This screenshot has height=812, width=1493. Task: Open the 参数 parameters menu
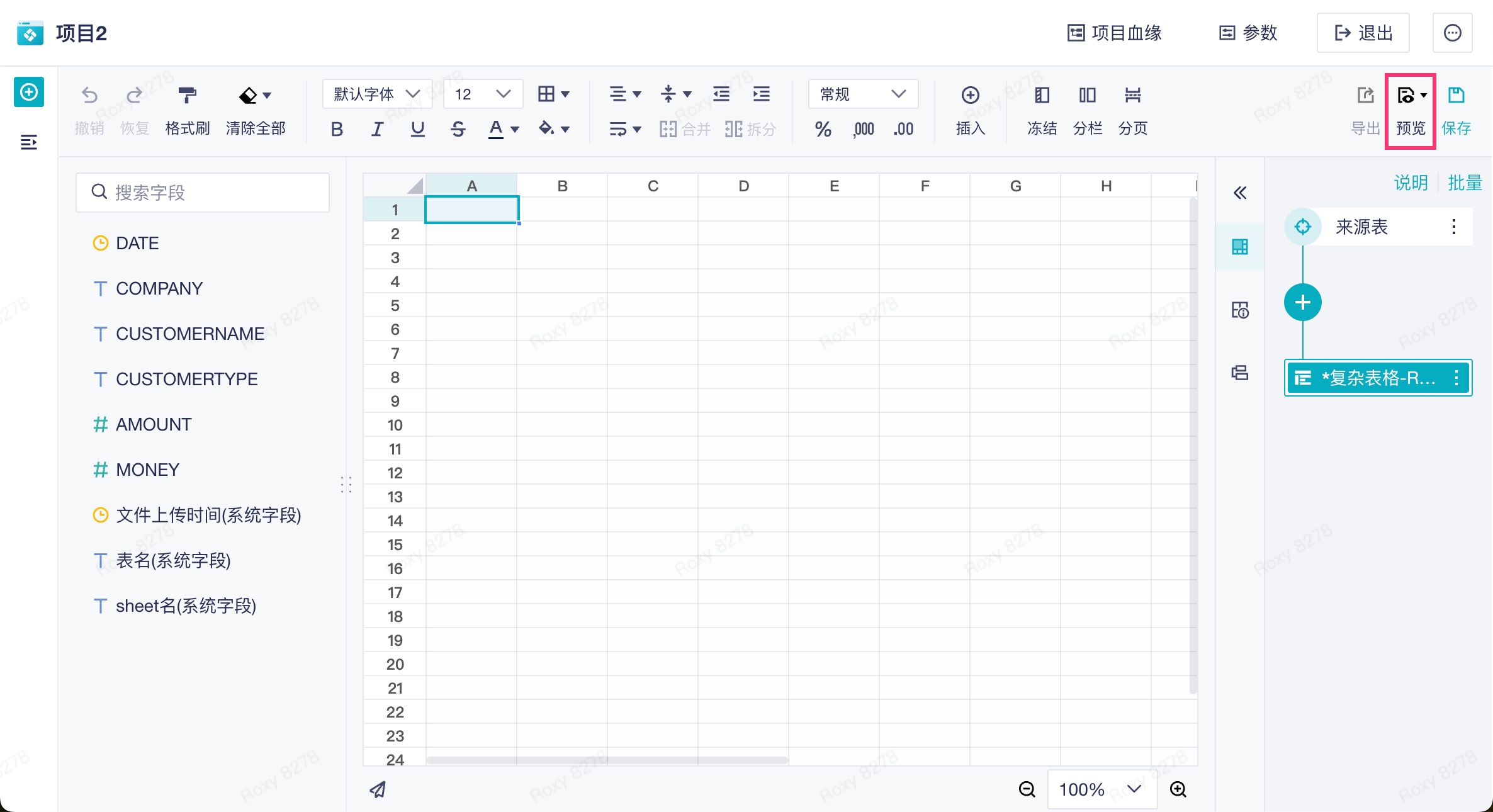[x=1248, y=33]
